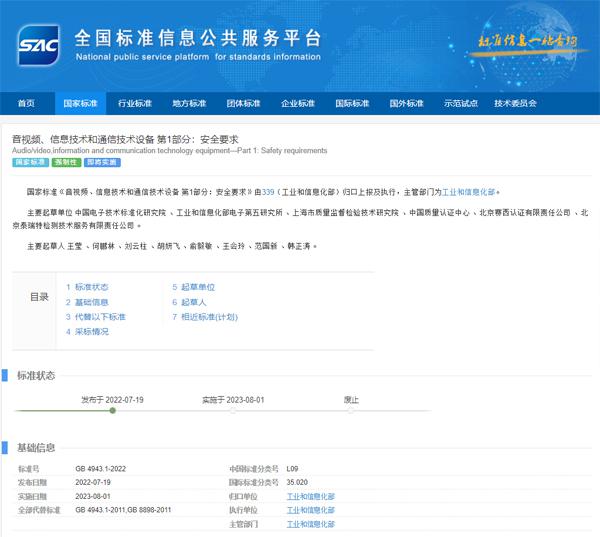Open the 技术委员会 menu item

coord(515,103)
